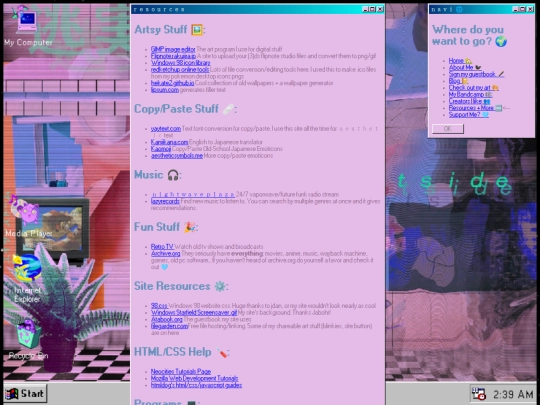Open the Kanjikana.com translator link
Image resolution: width=540 pixels, height=405 pixels.
coord(169,142)
